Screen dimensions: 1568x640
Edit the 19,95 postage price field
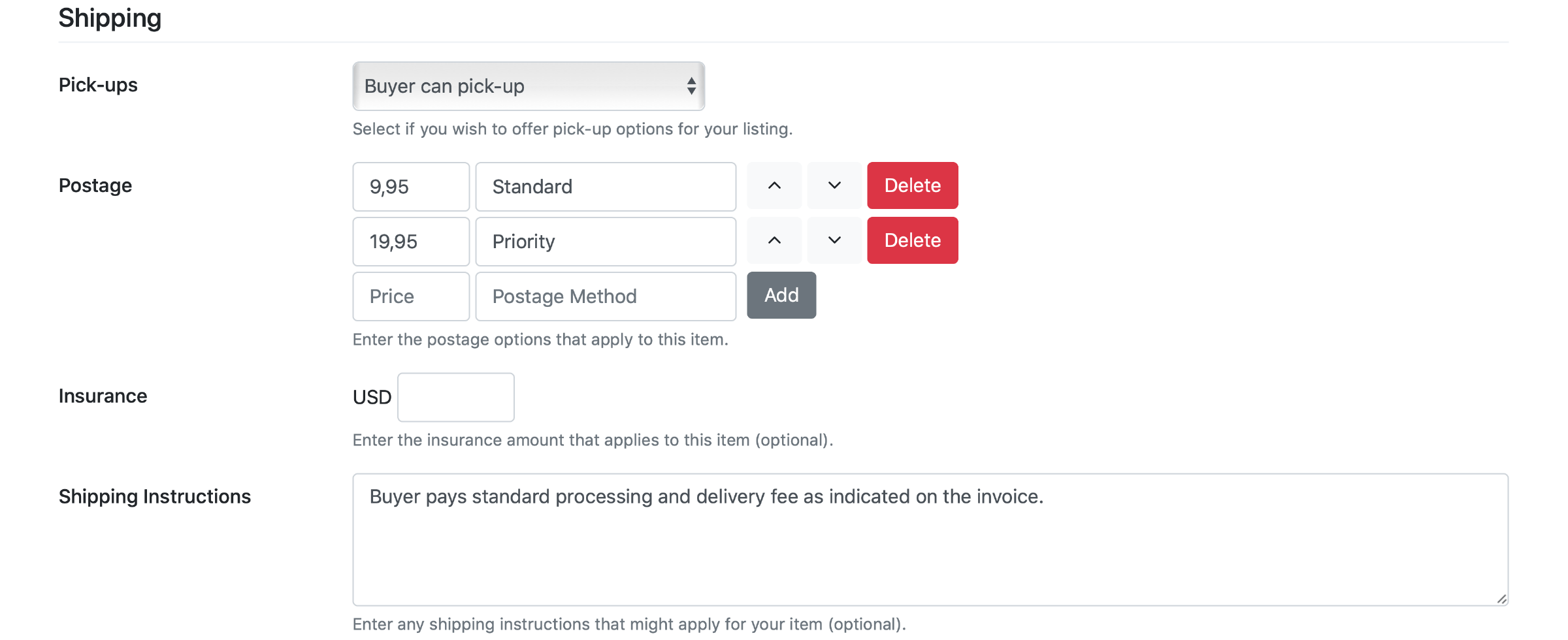[411, 242]
